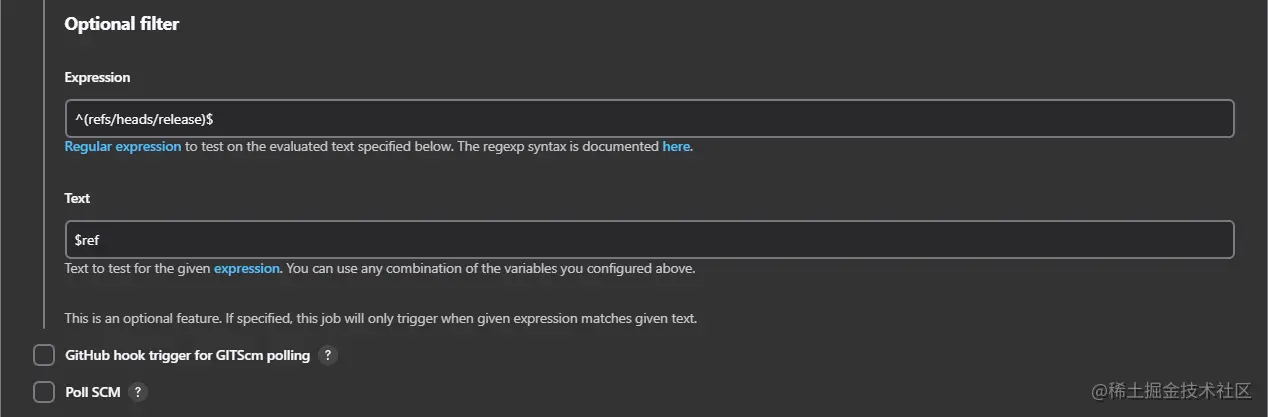This screenshot has height=417, width=1268.
Task: Click the "Optional filter" heading
Action: [x=122, y=24]
